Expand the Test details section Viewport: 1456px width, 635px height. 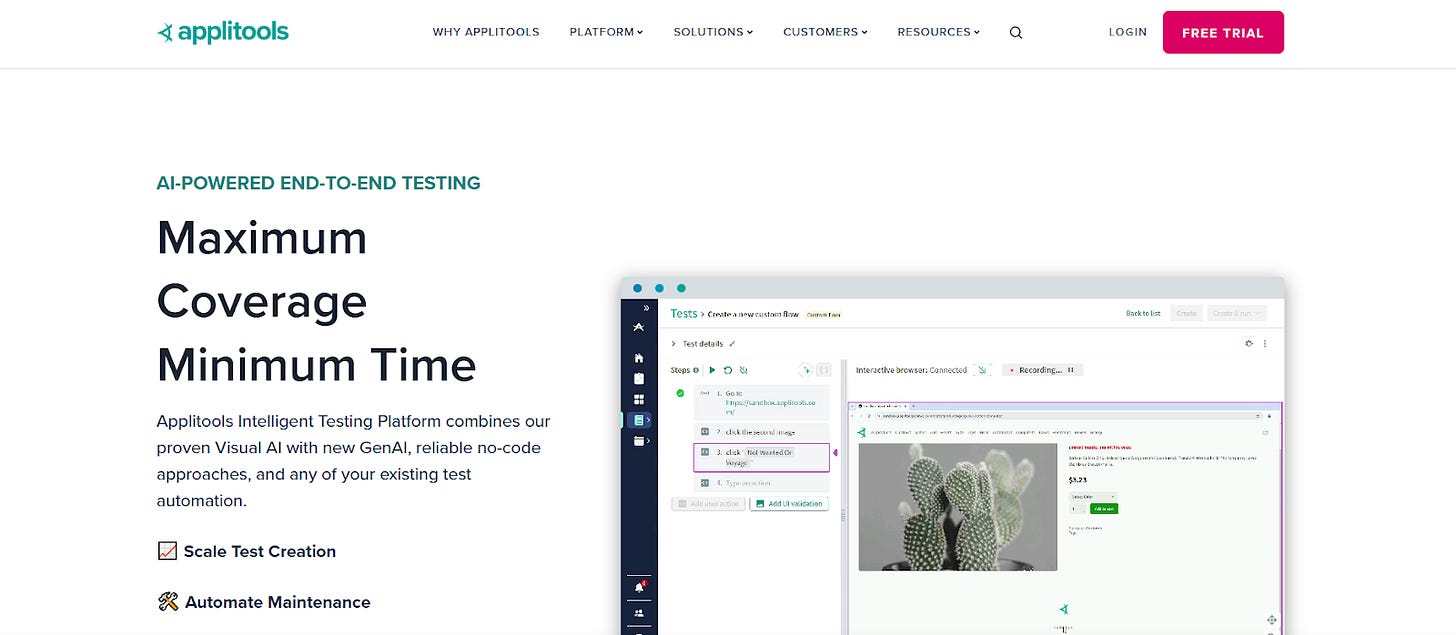pos(674,344)
